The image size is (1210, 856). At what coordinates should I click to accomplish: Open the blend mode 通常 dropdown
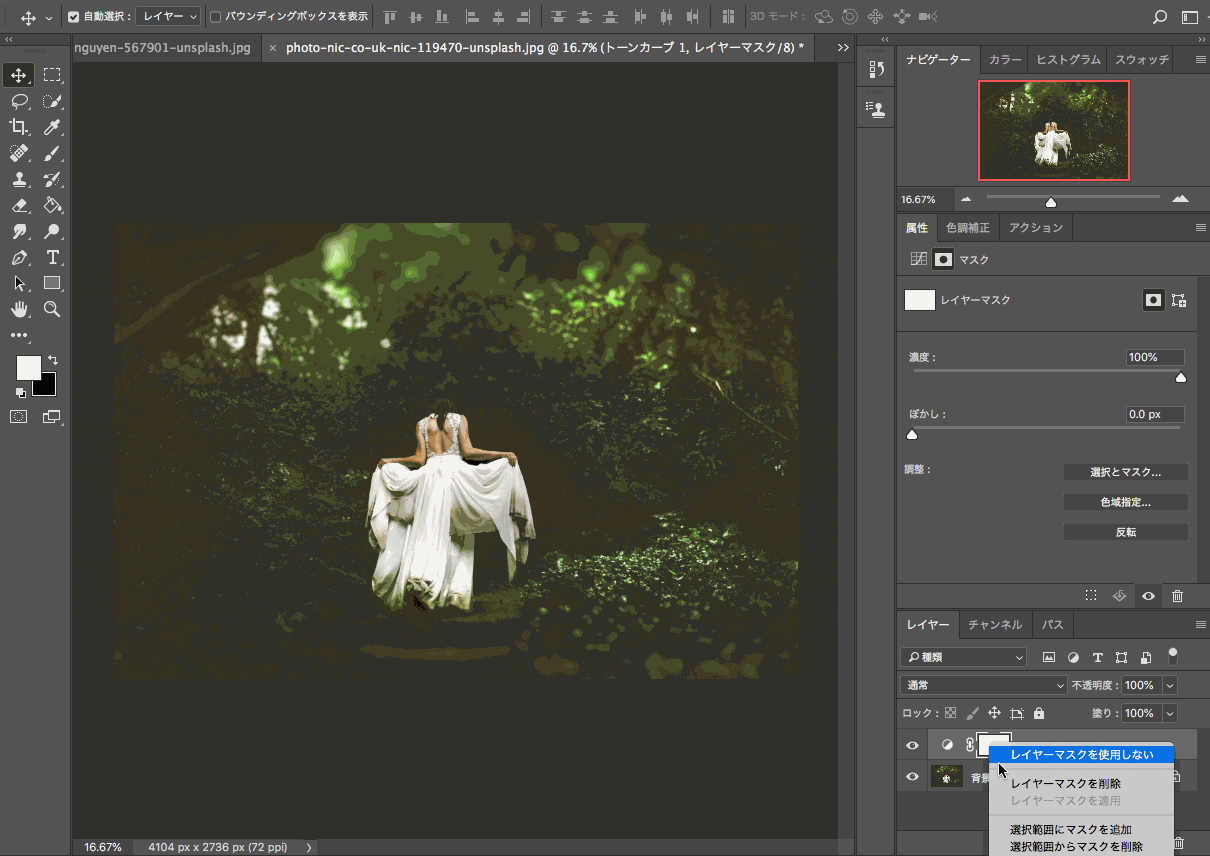click(984, 685)
